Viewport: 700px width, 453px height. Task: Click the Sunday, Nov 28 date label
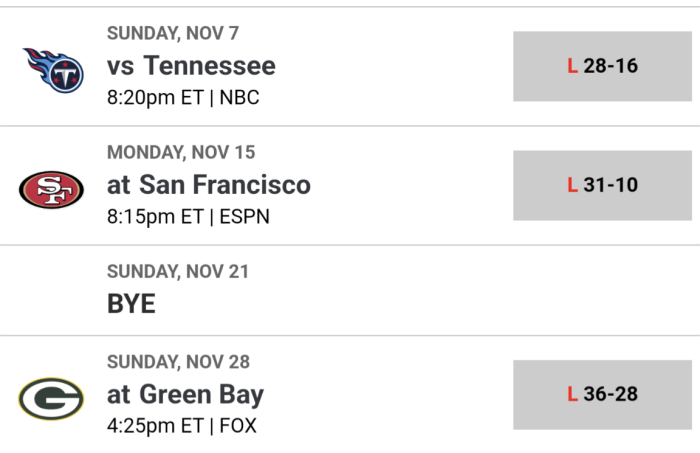[x=178, y=361]
